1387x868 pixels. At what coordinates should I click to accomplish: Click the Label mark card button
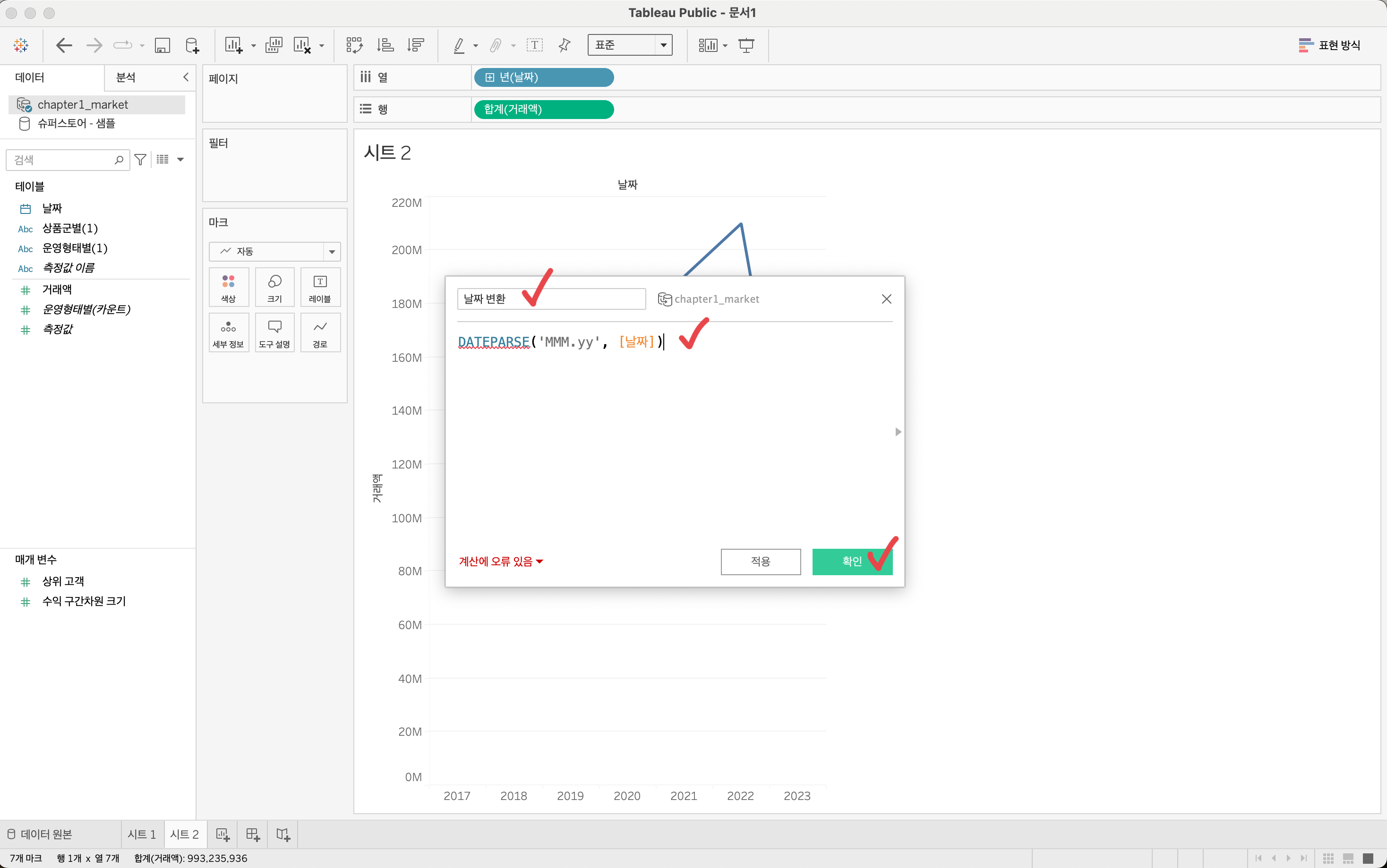(x=320, y=287)
